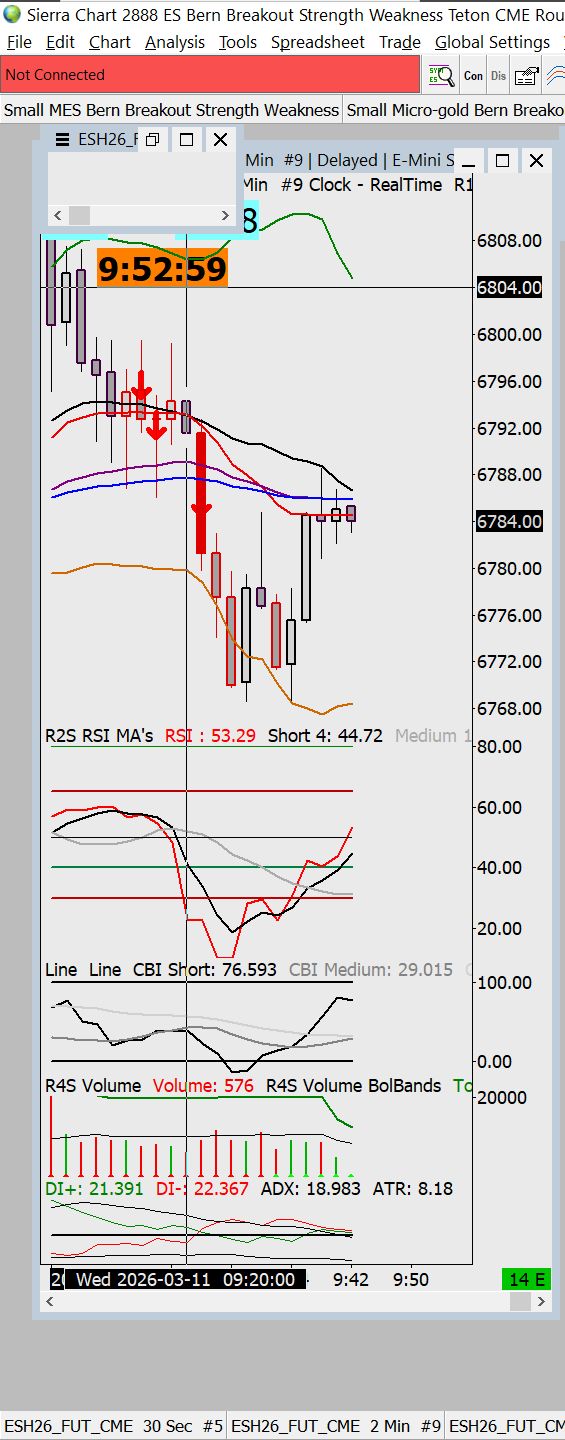Screen dimensions: 565x1440
Task: Maximize the ESH26 small window
Action: [186, 140]
